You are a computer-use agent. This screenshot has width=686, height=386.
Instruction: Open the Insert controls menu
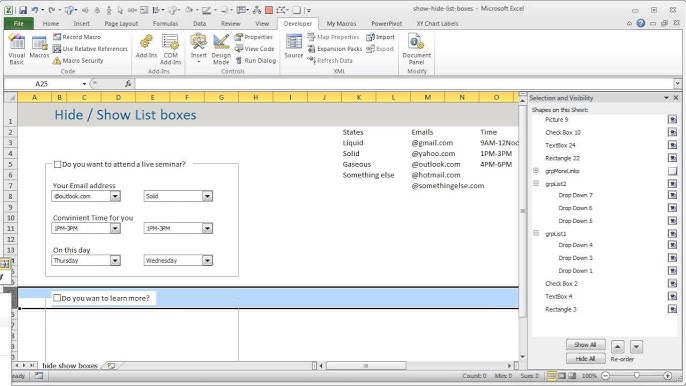pos(198,49)
